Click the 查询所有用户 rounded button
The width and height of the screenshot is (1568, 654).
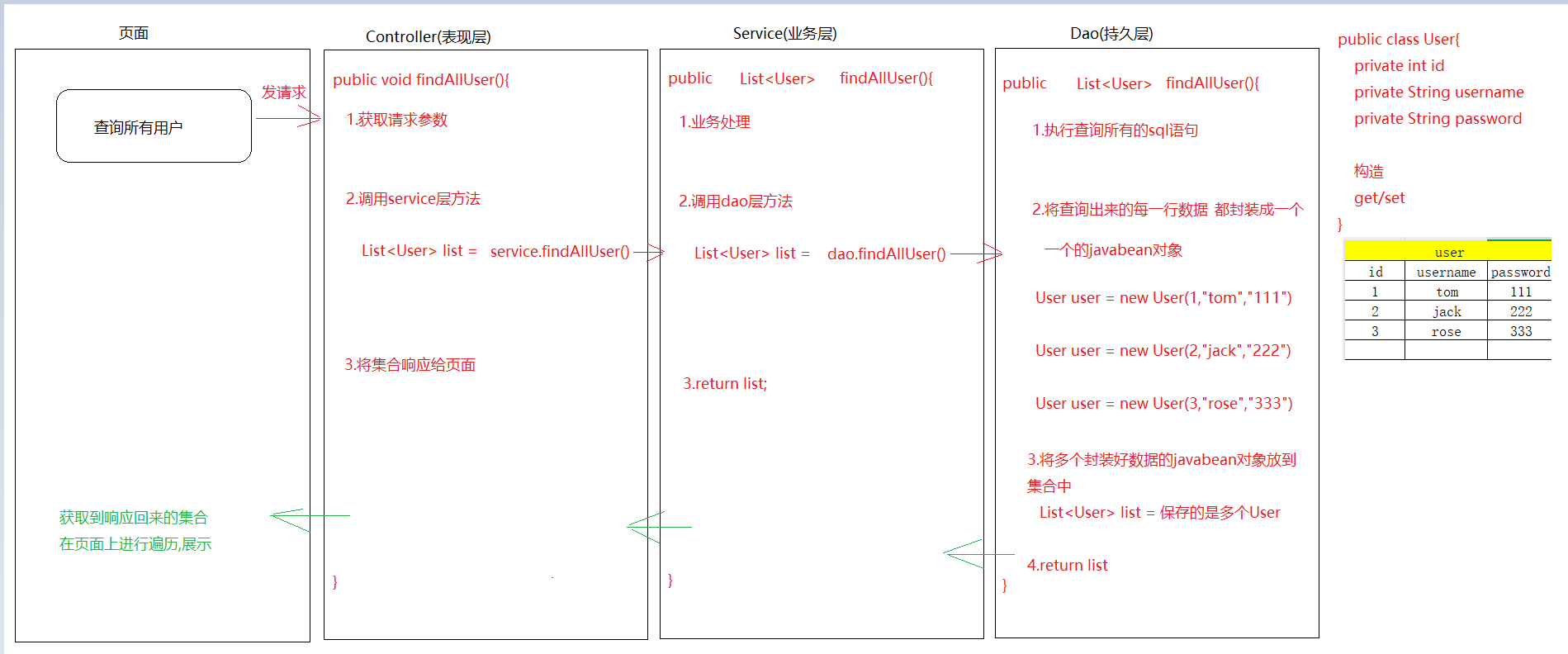(x=154, y=126)
